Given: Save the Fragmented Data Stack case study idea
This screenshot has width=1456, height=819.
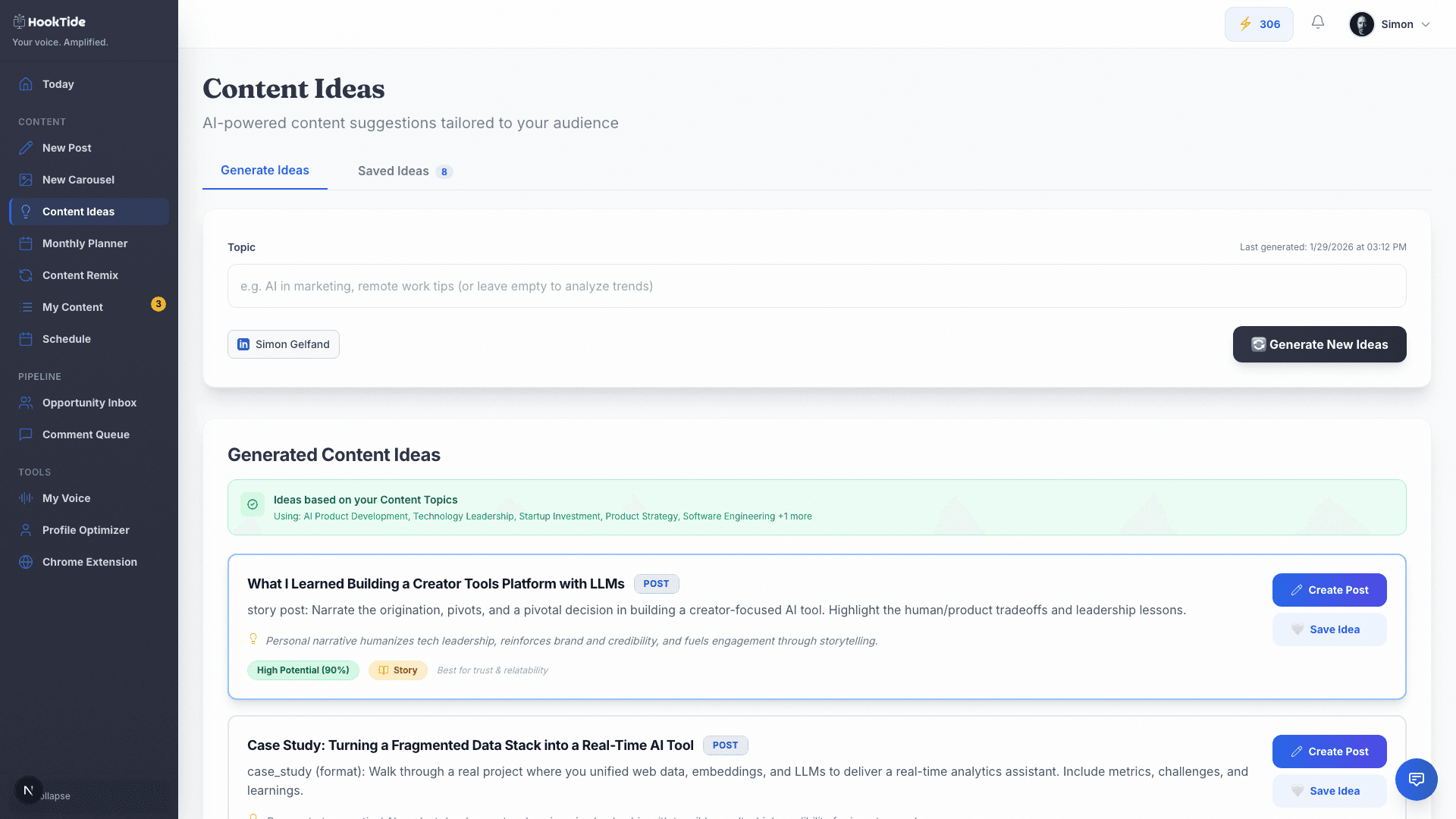Looking at the screenshot, I should 1329,791.
